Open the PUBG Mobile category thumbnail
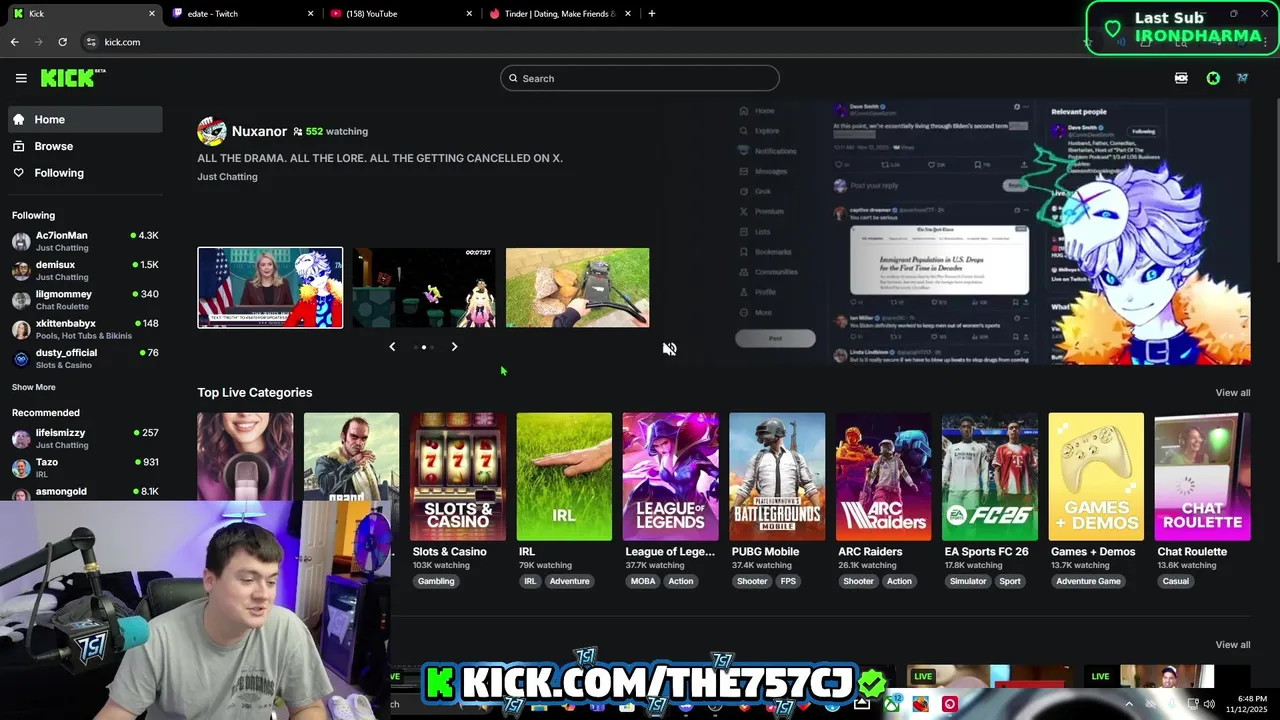The image size is (1280, 720). pos(777,476)
